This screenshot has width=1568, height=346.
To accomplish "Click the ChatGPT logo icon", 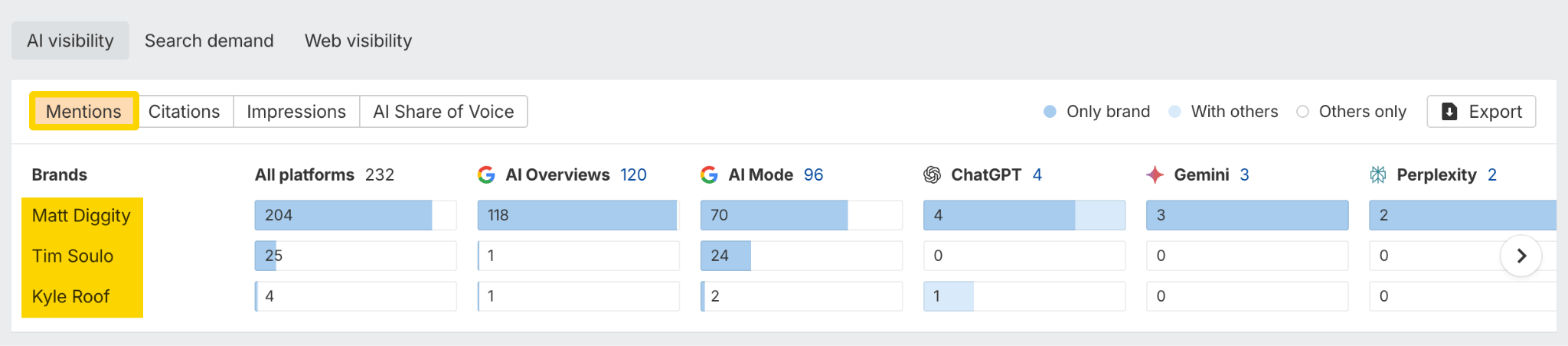I will [x=932, y=175].
